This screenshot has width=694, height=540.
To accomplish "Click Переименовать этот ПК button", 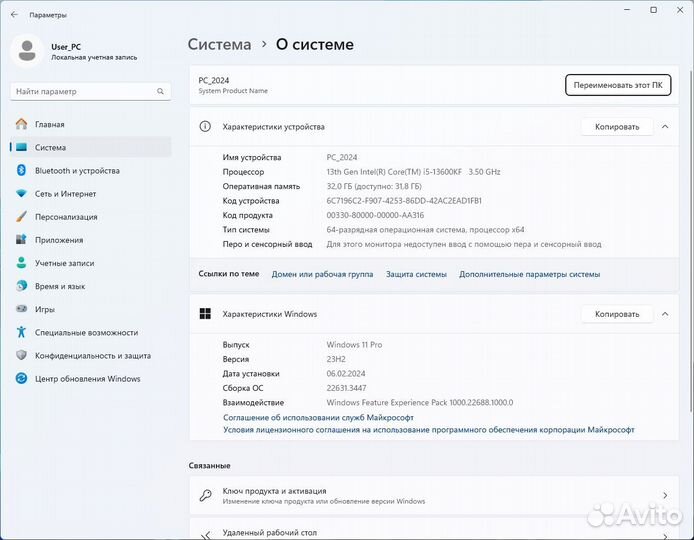I will click(618, 85).
